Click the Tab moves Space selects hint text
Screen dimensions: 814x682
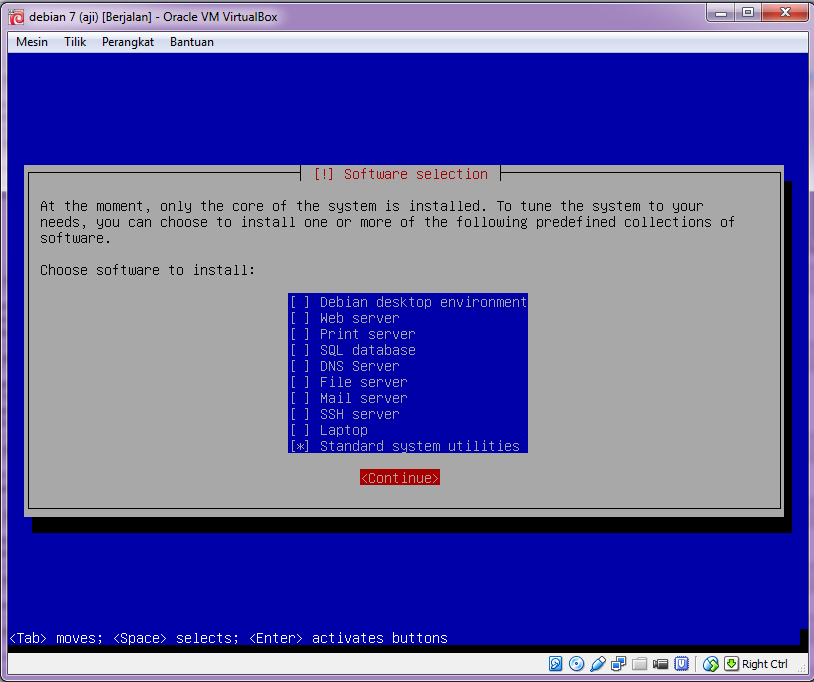pos(228,638)
